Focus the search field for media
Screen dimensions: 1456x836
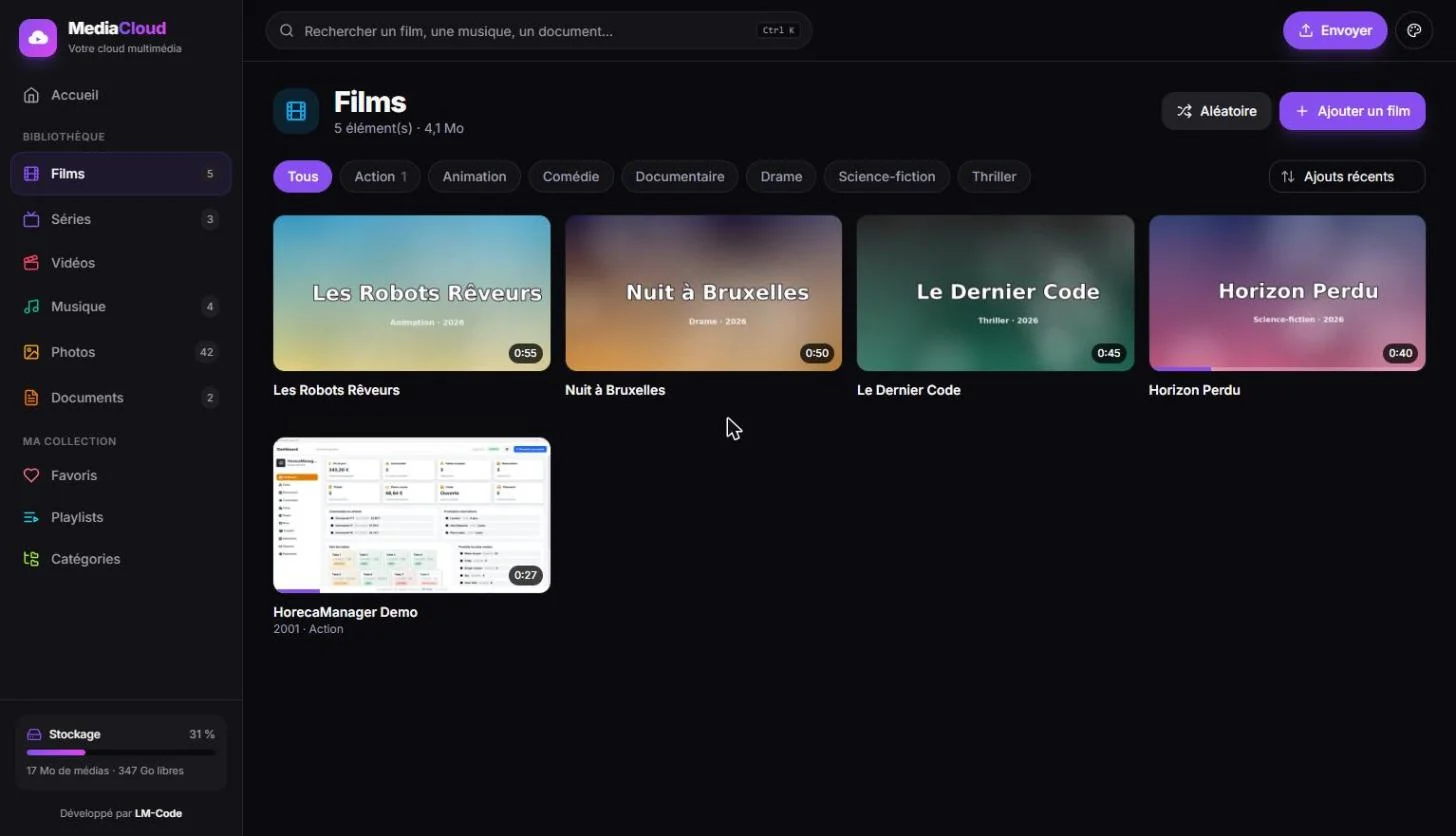coord(538,31)
